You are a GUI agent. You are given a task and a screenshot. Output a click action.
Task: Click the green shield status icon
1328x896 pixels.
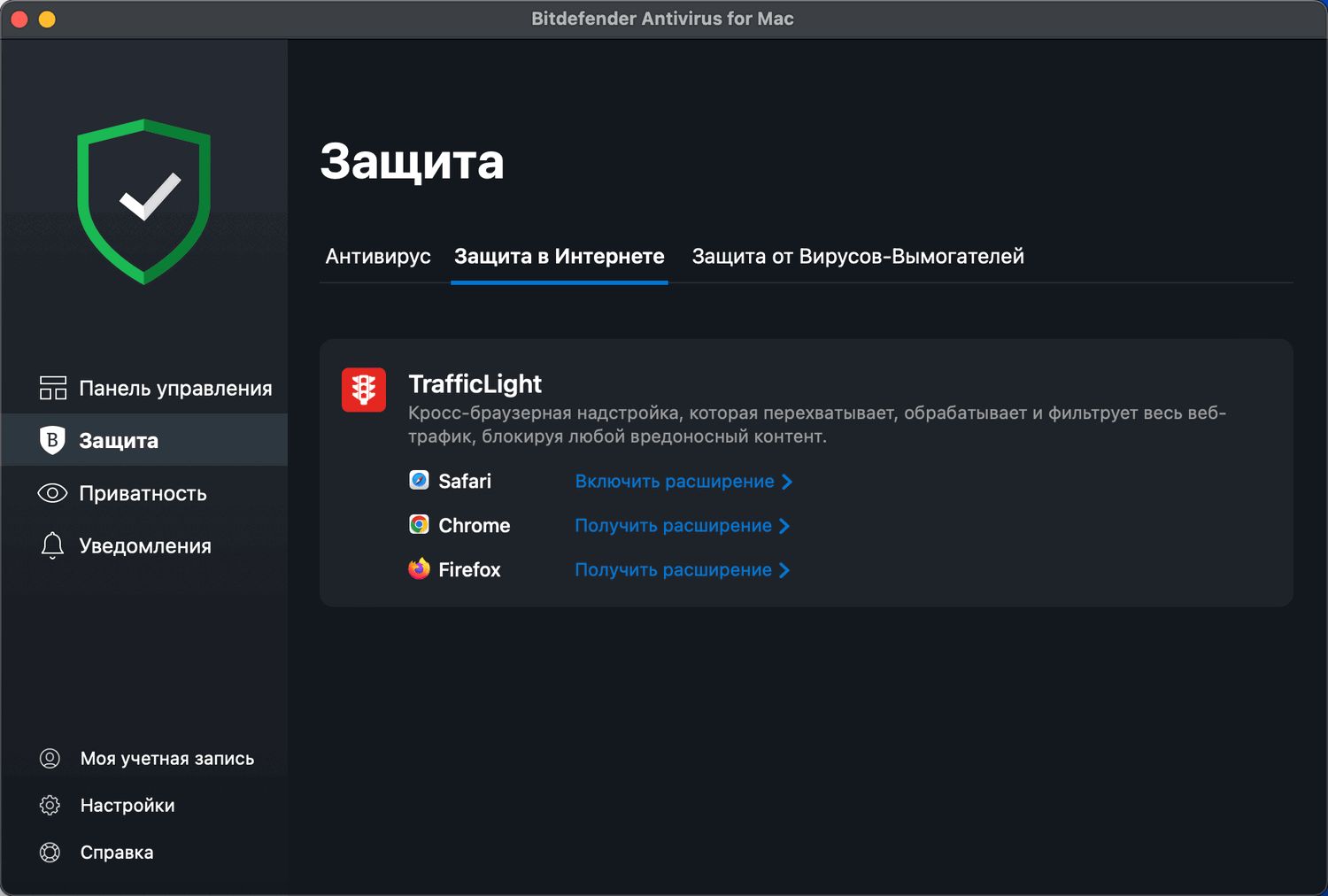(144, 201)
